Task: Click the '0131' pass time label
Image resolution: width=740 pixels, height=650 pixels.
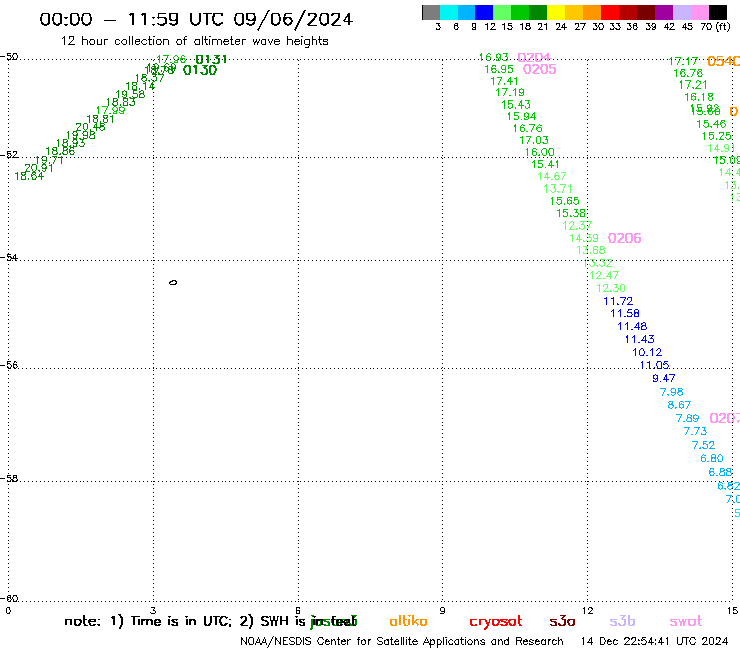Action: [211, 59]
